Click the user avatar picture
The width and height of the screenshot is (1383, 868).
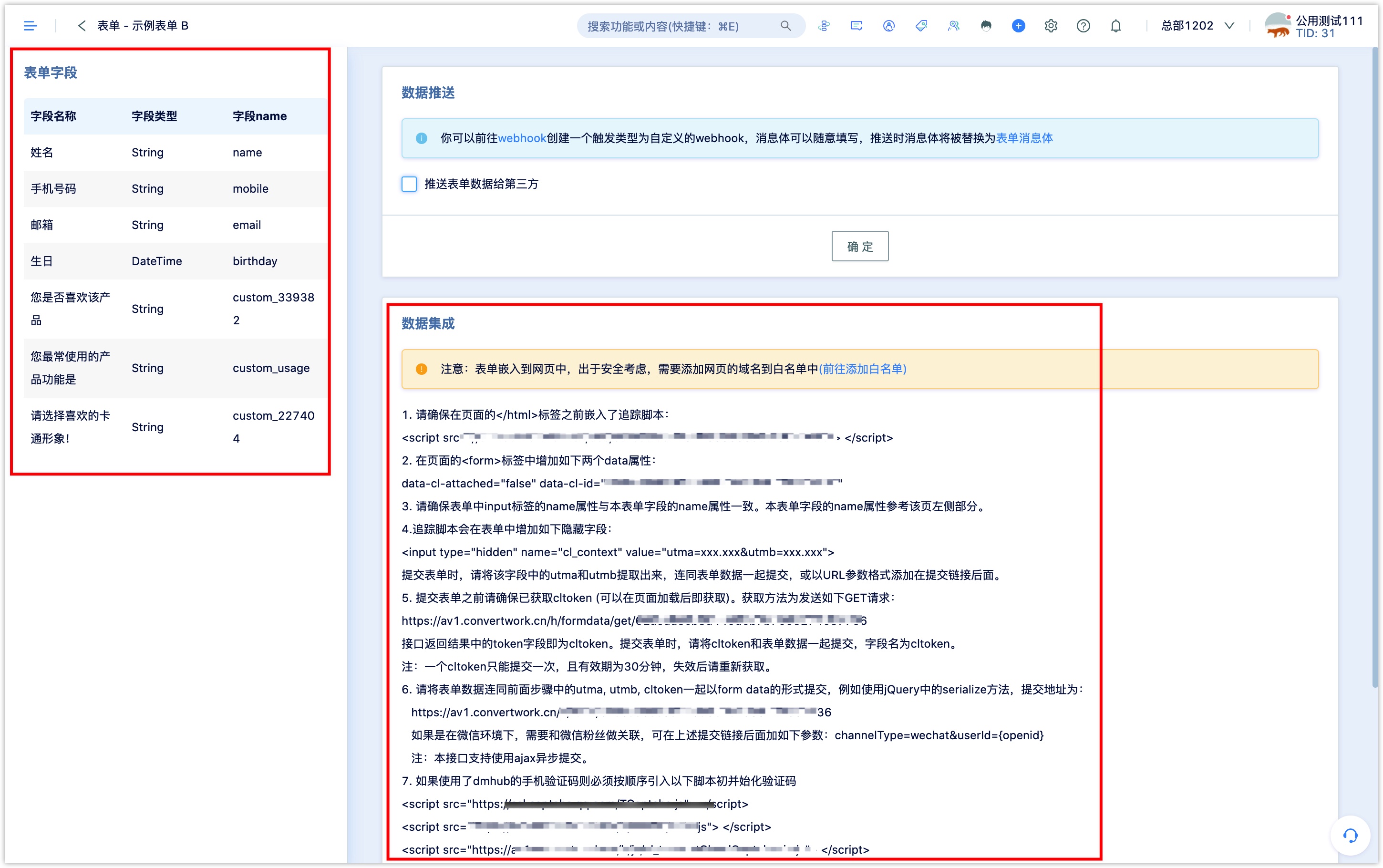tap(1279, 26)
